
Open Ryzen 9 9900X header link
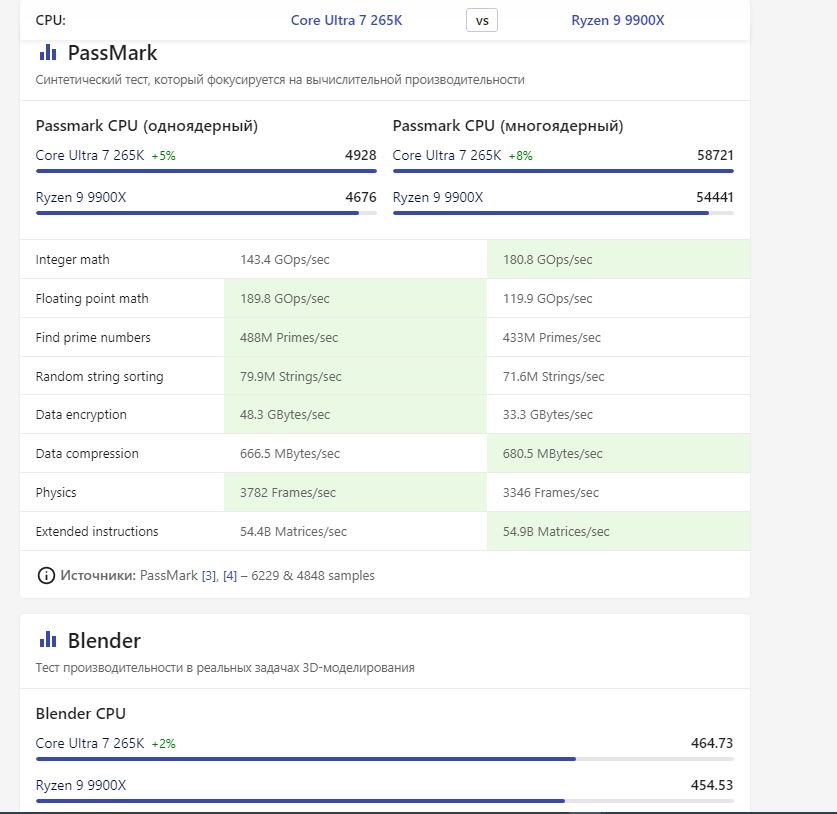pyautogui.click(x=617, y=20)
